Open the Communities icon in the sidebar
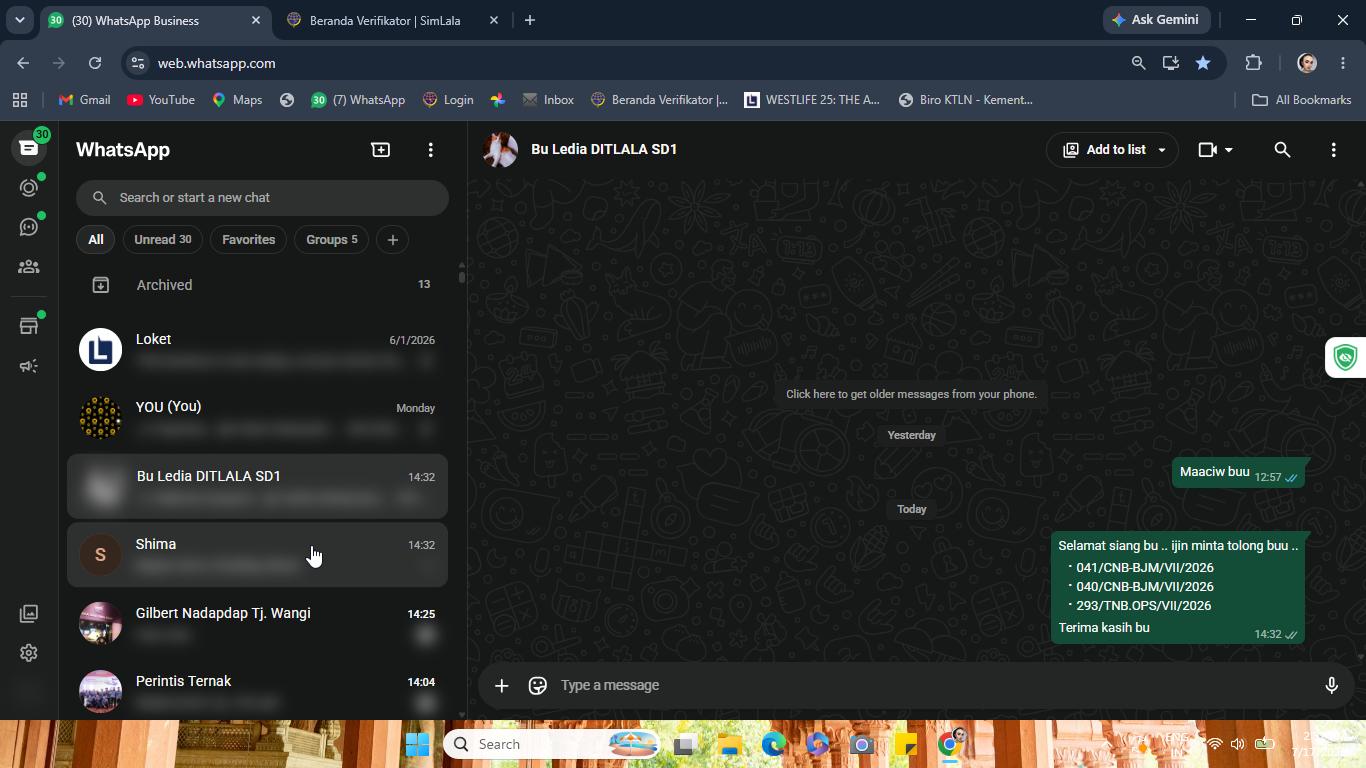The image size is (1366, 768). 29,267
